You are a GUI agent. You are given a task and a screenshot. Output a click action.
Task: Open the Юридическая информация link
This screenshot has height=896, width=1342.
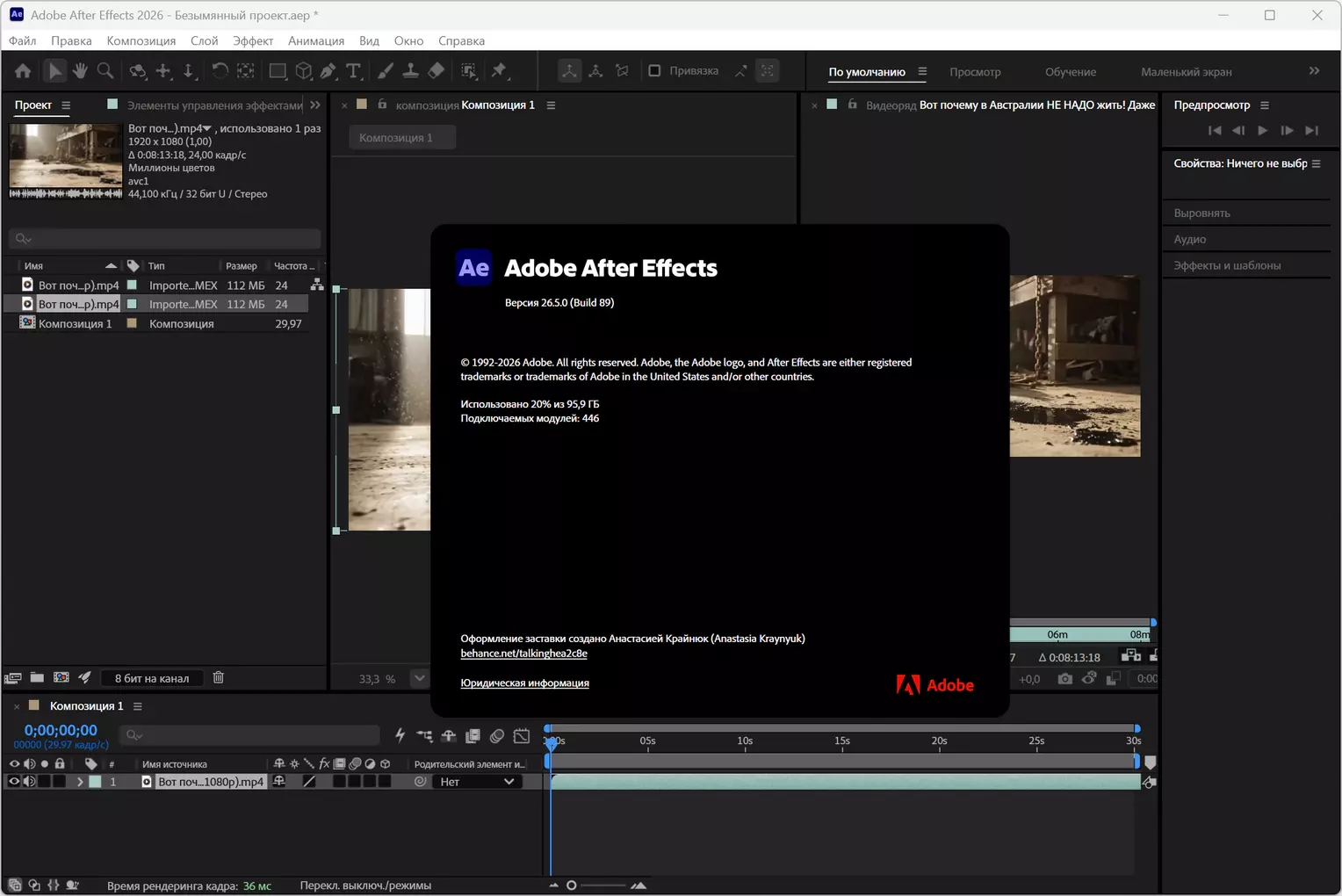tap(524, 683)
